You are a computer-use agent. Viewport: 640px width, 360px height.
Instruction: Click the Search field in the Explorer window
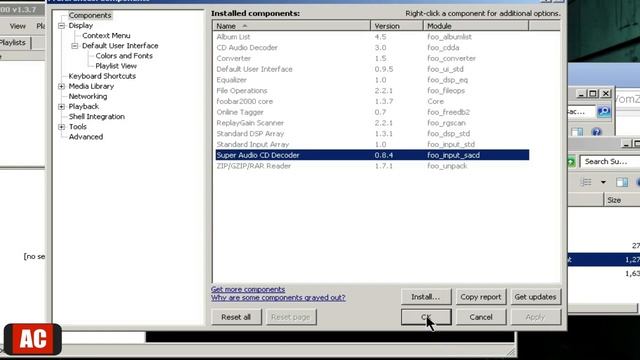click(611, 161)
